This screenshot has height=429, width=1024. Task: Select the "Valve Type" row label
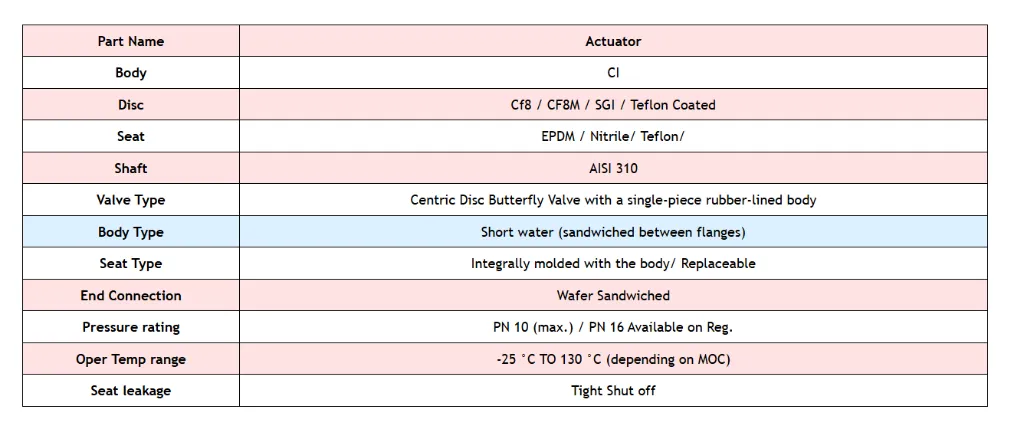[x=131, y=200]
